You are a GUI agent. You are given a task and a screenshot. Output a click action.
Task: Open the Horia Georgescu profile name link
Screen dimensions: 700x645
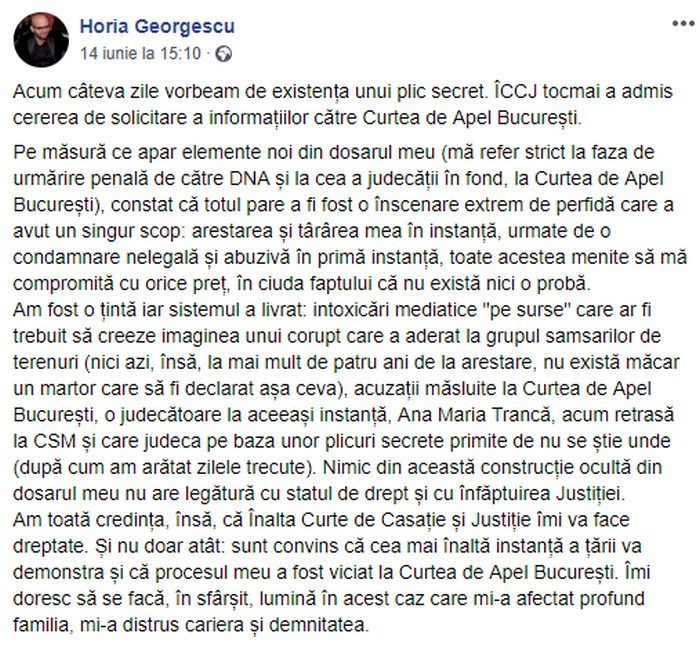157,26
